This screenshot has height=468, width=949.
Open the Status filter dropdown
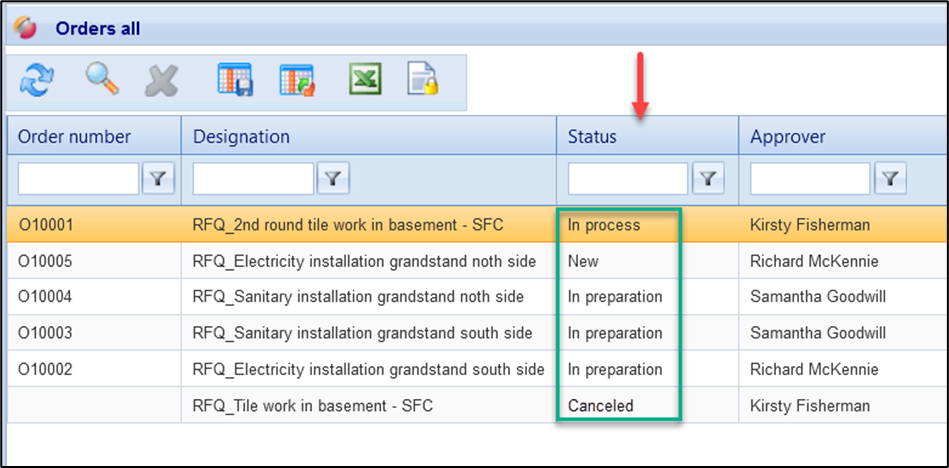click(x=708, y=179)
